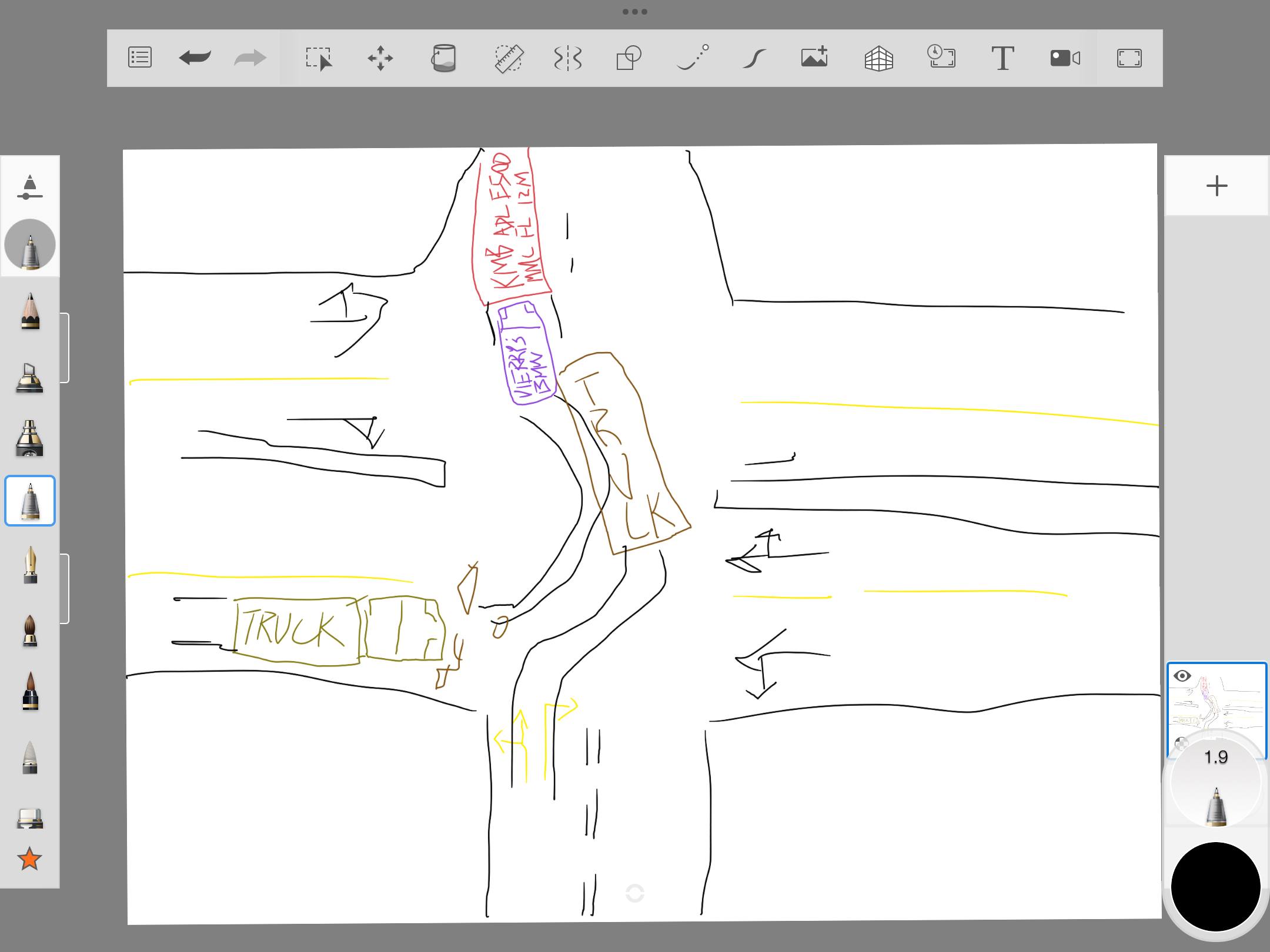1270x952 pixels.
Task: Add text with the Text tool
Action: click(1002, 58)
